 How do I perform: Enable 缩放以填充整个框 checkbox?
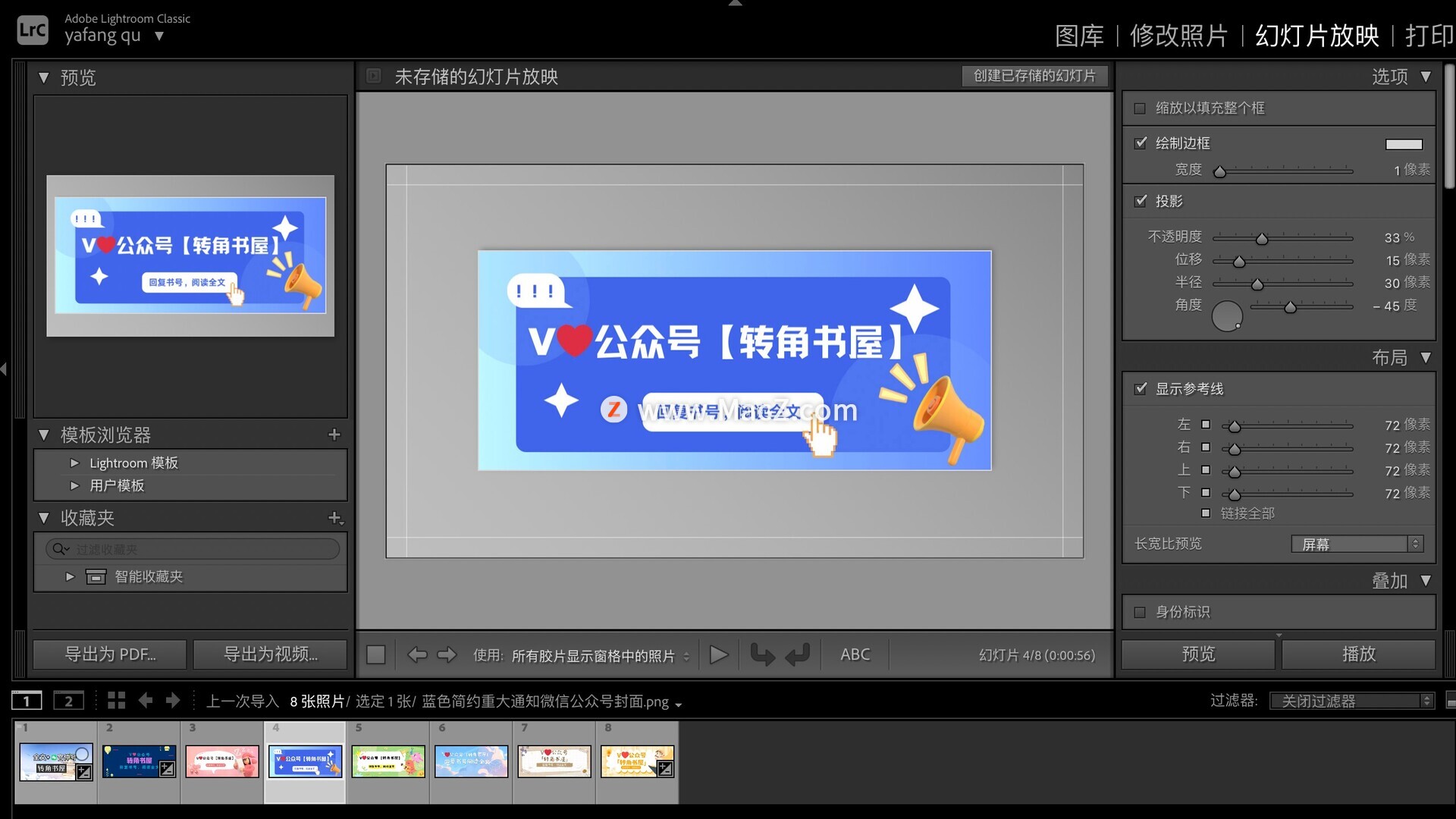tap(1140, 108)
